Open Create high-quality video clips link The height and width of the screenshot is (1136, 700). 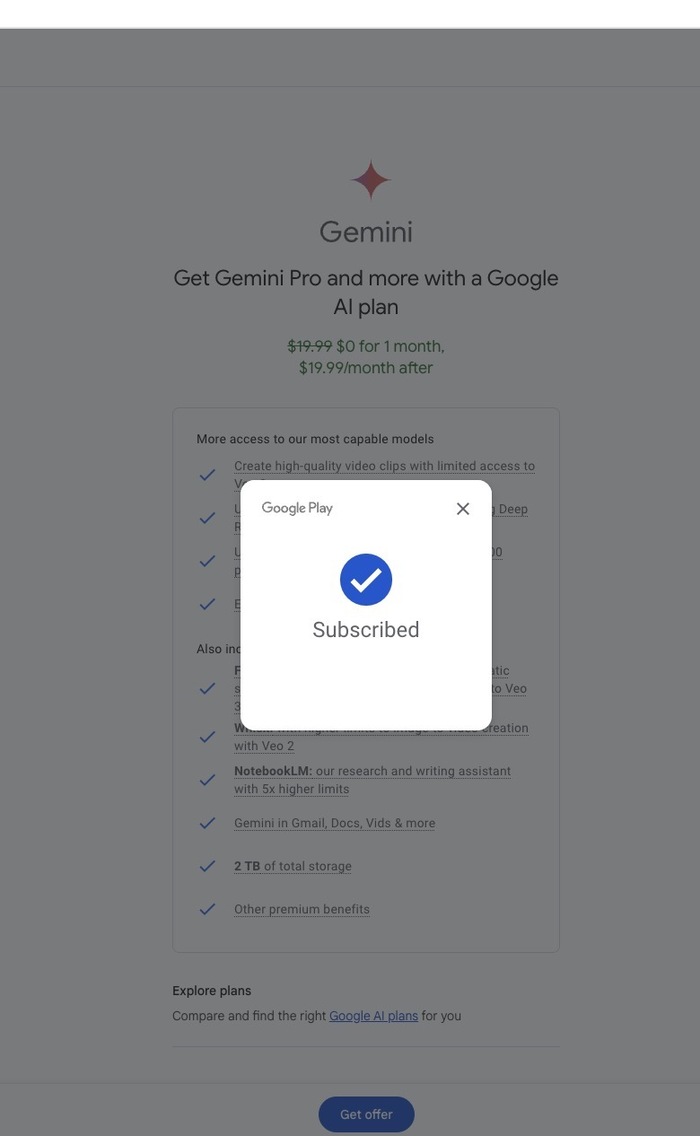pyautogui.click(x=384, y=466)
